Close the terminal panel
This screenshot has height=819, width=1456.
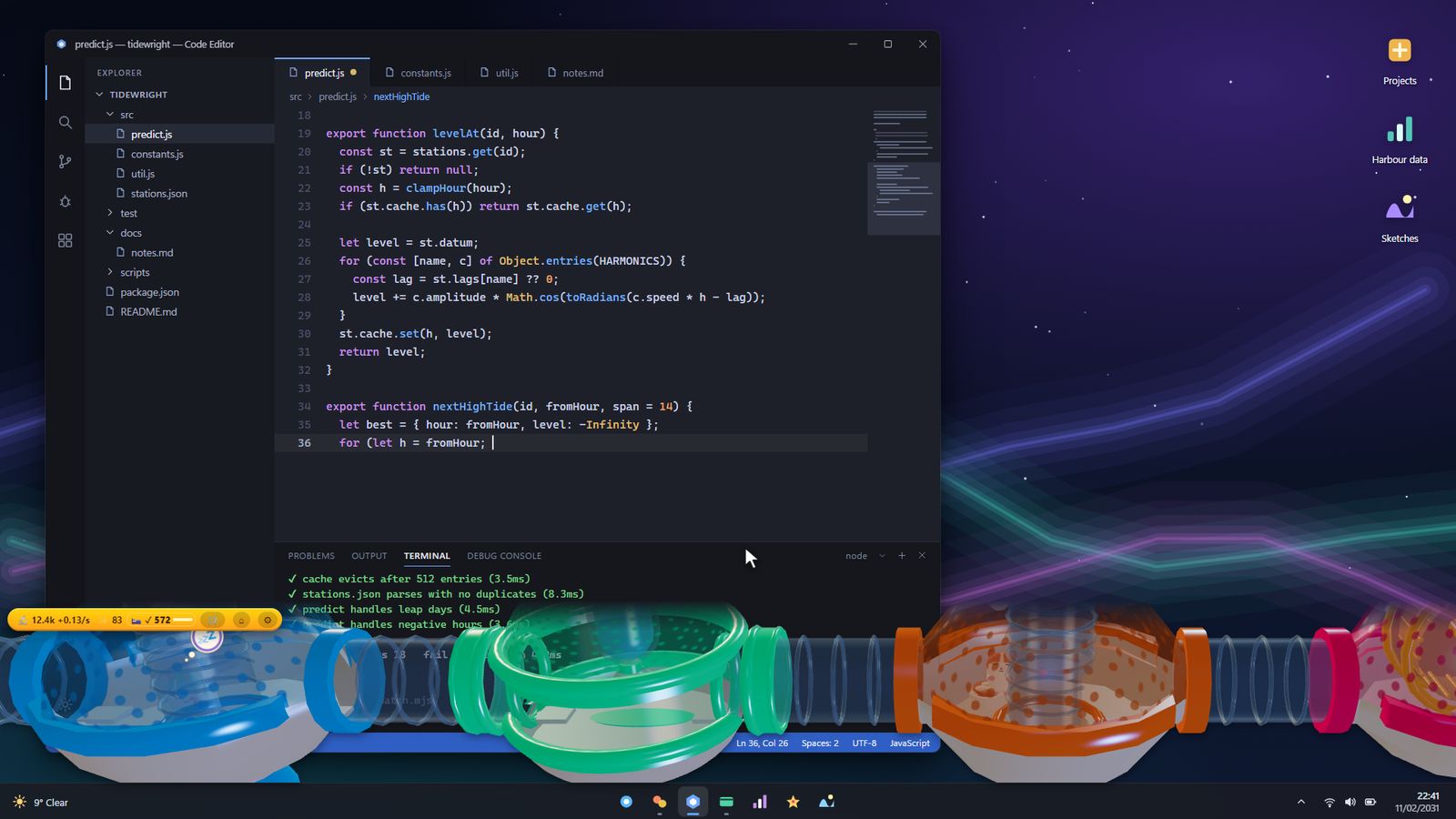pyautogui.click(x=922, y=555)
